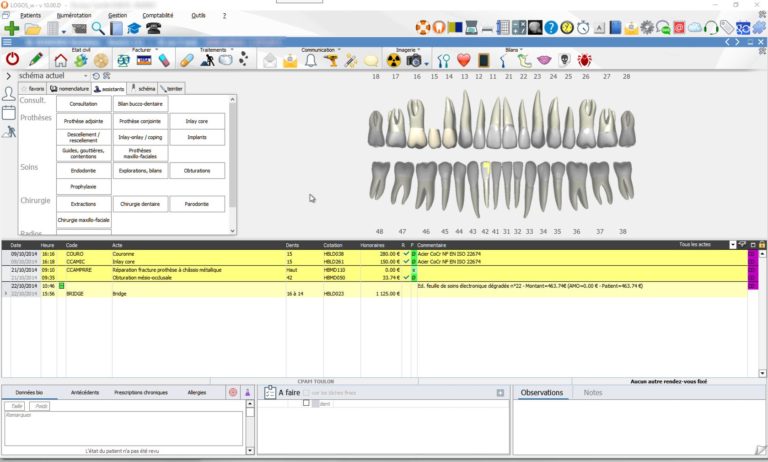
Task: Click the red power button icon
Action: 12,61
